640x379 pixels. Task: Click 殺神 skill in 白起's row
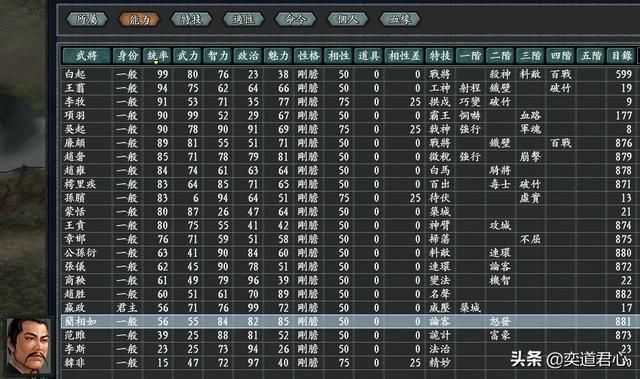coord(500,74)
